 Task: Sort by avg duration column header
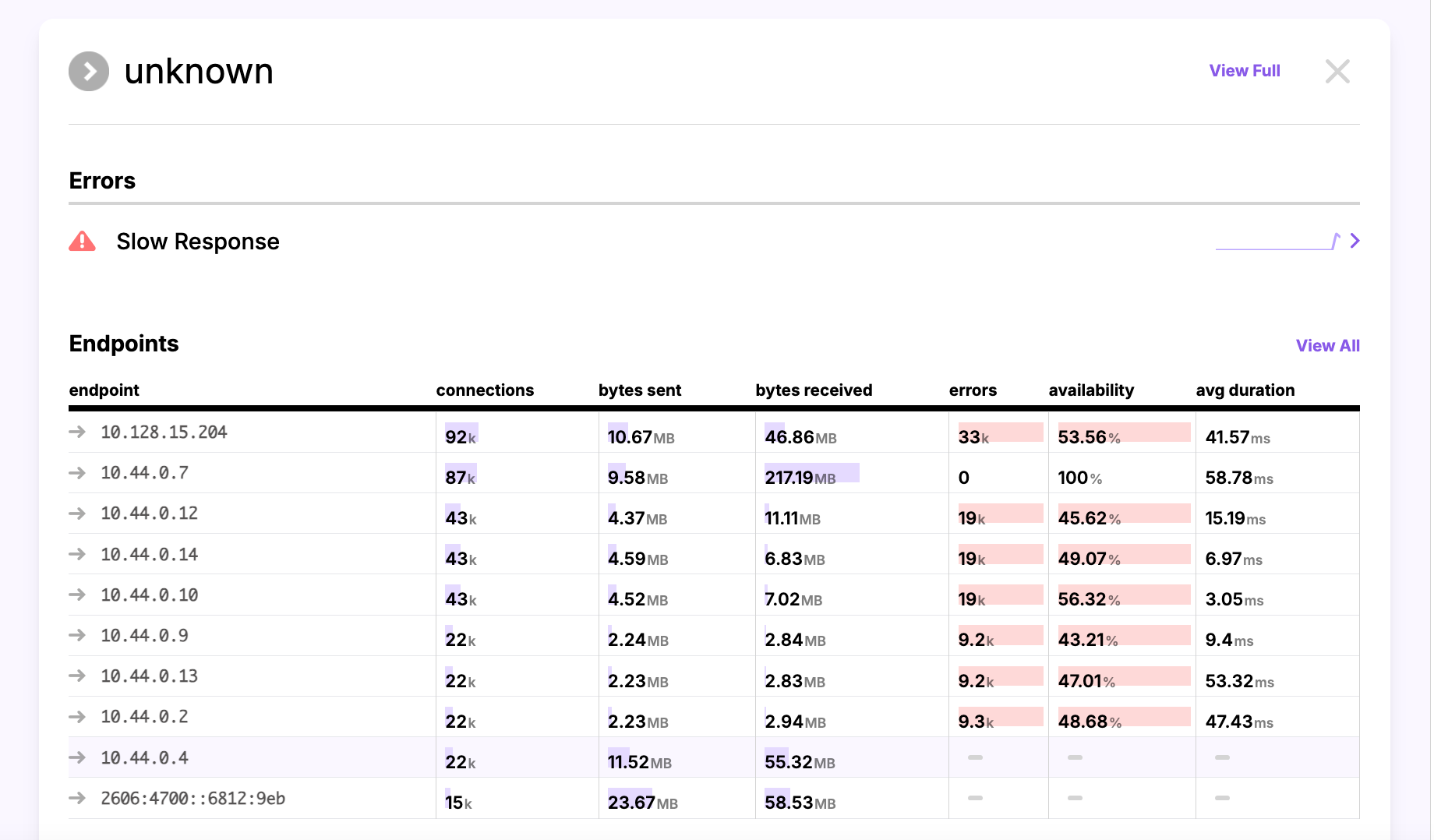(1245, 390)
